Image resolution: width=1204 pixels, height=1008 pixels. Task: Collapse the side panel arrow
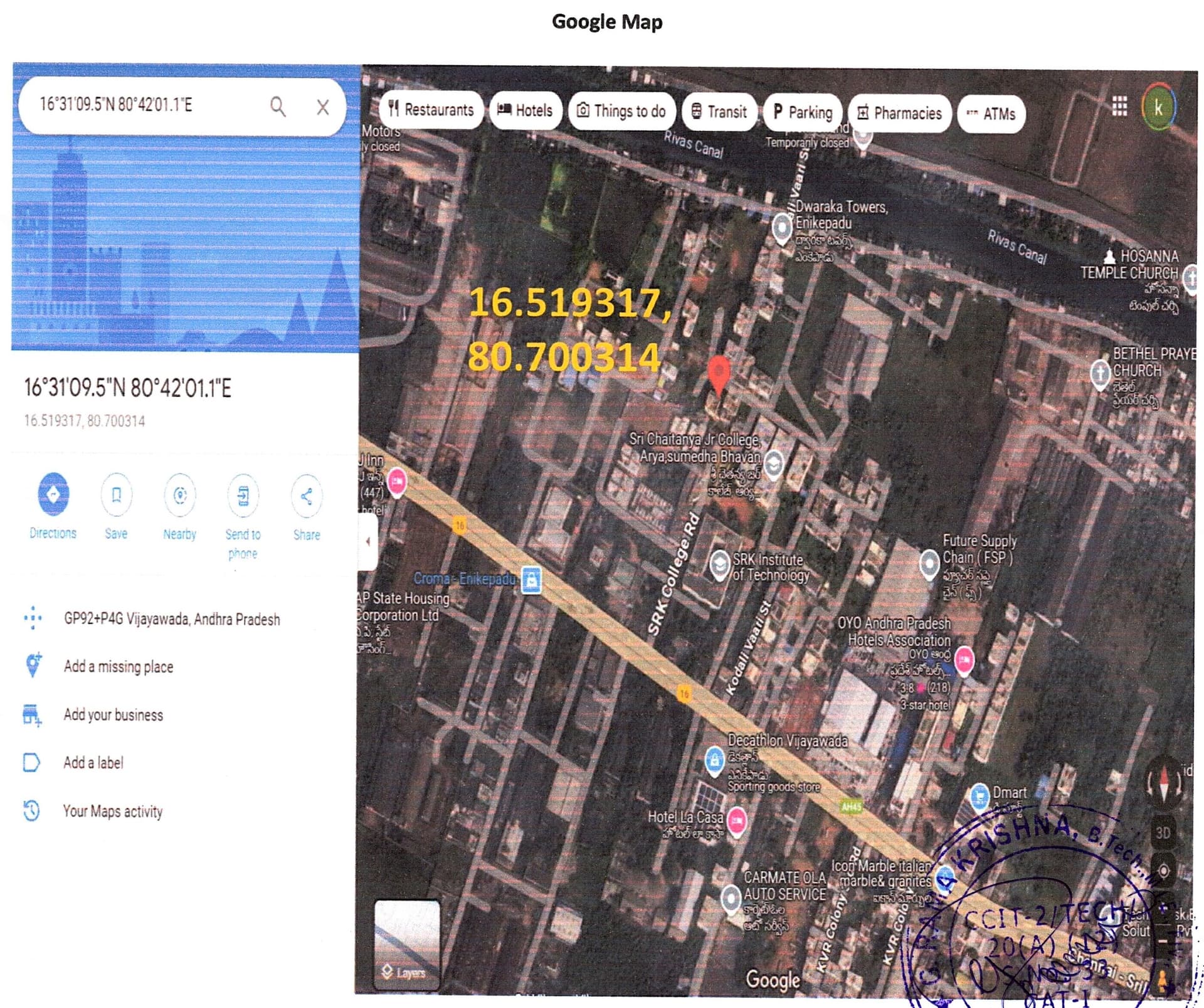(x=368, y=541)
